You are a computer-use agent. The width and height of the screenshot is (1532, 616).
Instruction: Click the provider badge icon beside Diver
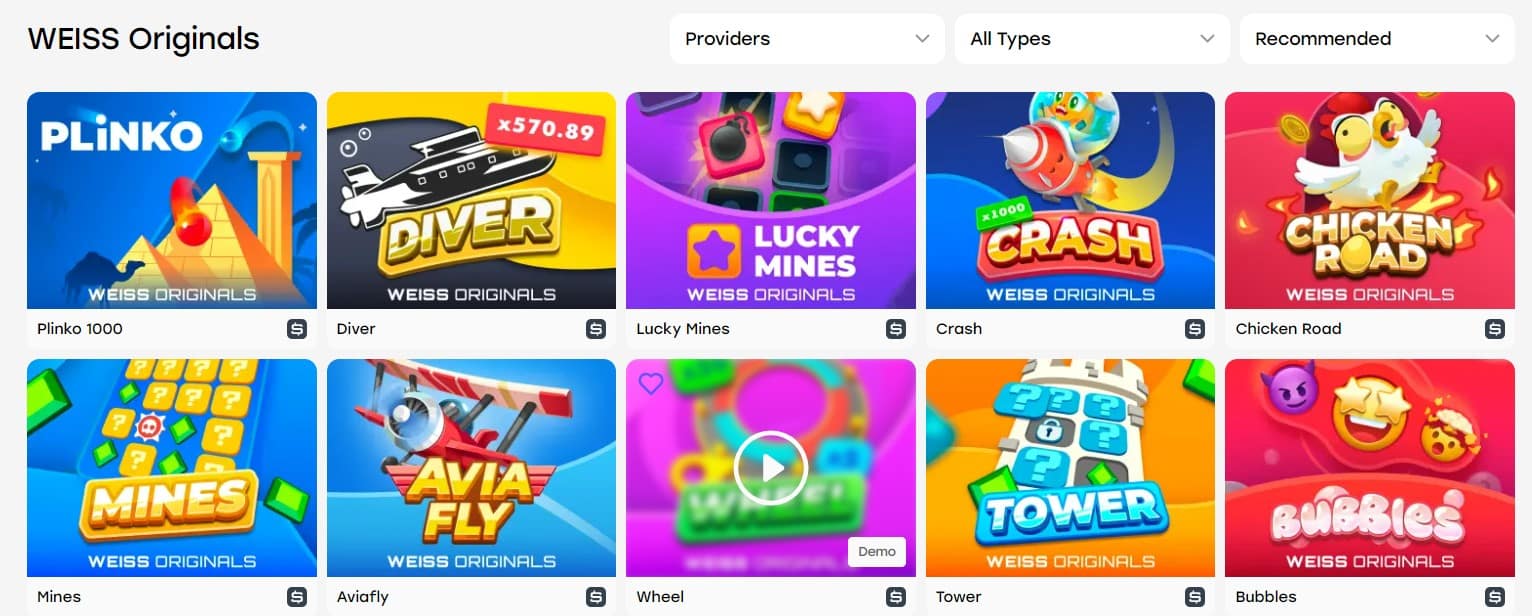[x=596, y=329]
